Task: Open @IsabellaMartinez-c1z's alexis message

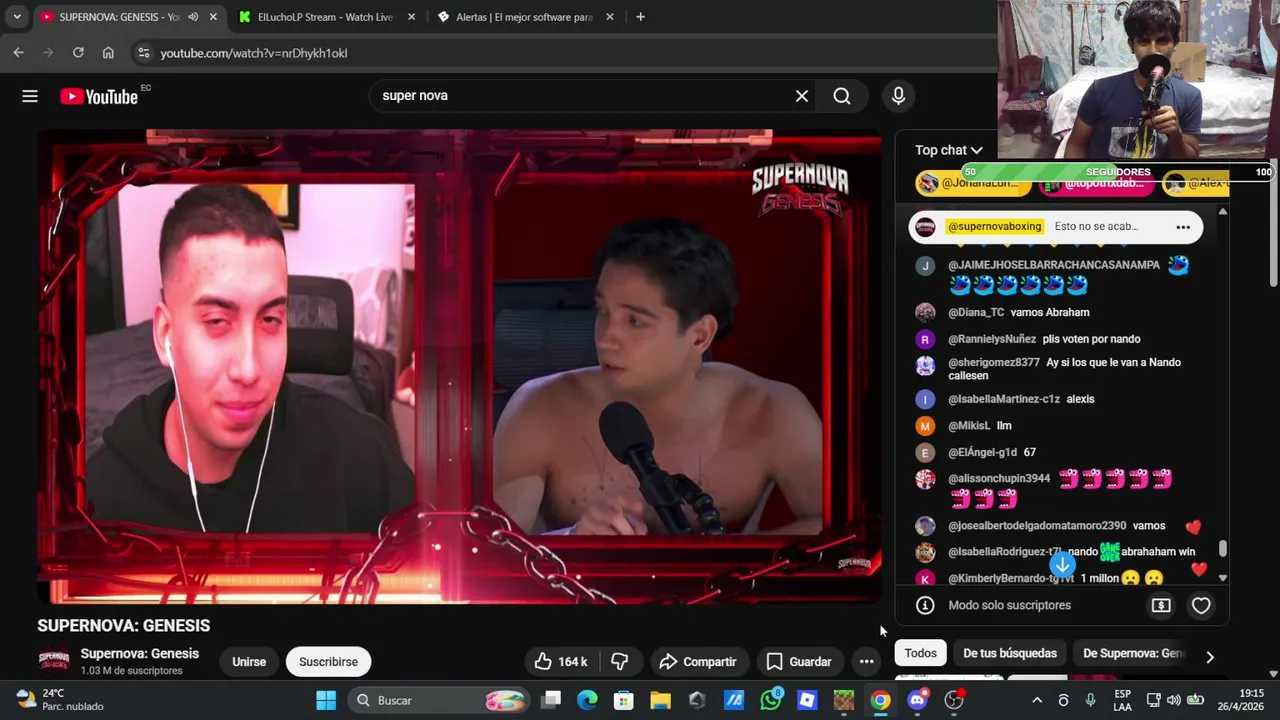Action: click(x=1062, y=399)
